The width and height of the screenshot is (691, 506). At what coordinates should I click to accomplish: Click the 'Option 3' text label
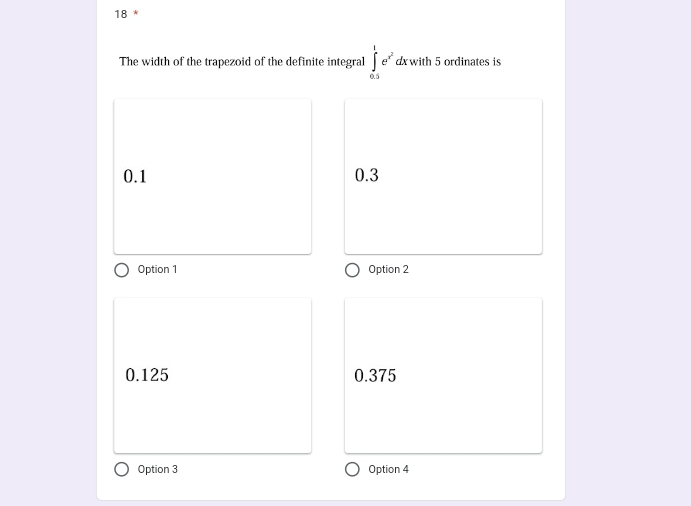click(x=157, y=469)
